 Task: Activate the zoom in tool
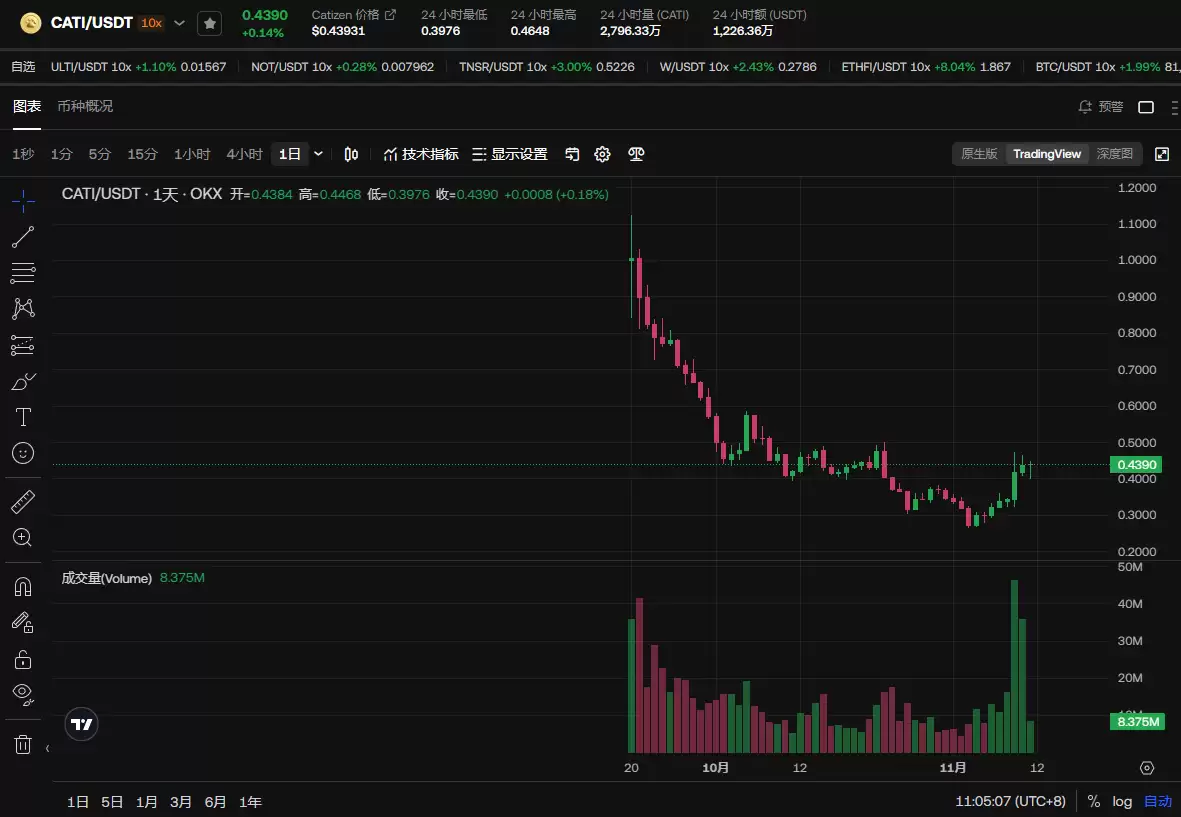click(23, 537)
